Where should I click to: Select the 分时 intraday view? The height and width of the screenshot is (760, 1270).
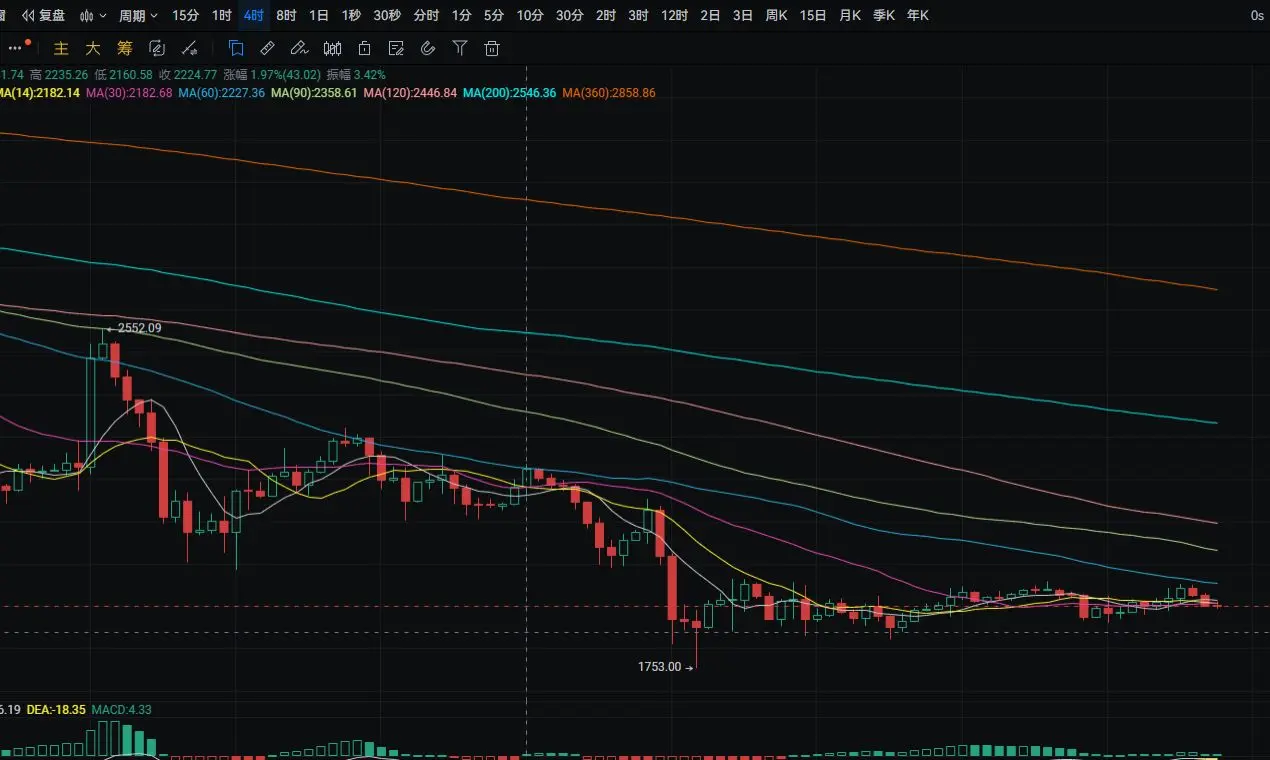click(x=425, y=15)
